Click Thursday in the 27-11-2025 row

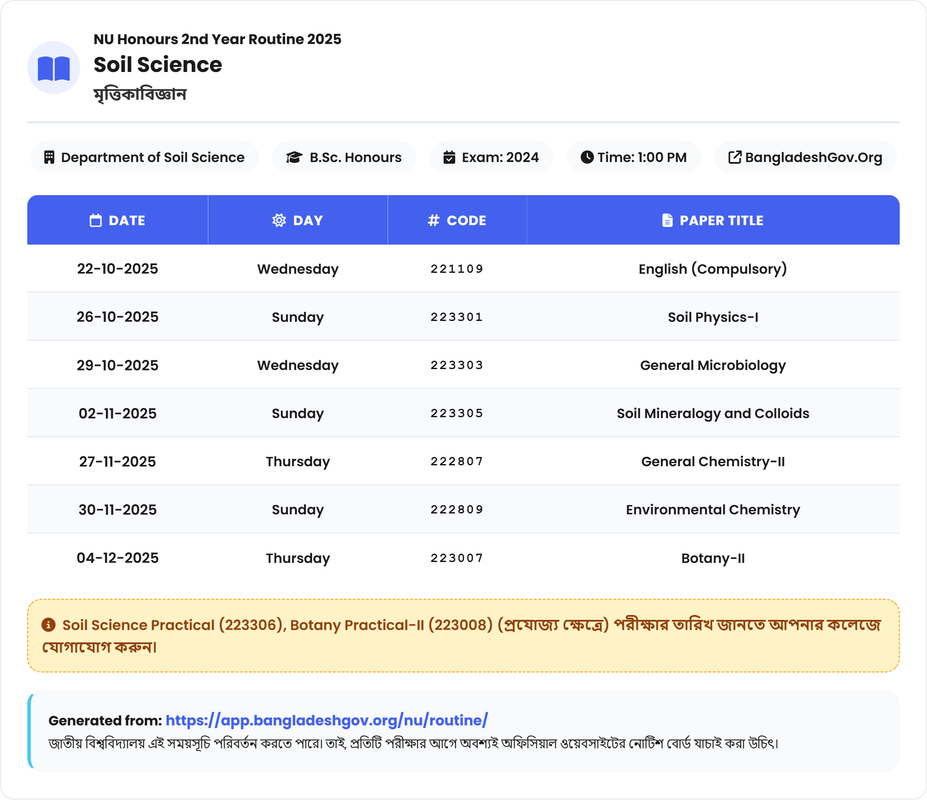coord(298,462)
